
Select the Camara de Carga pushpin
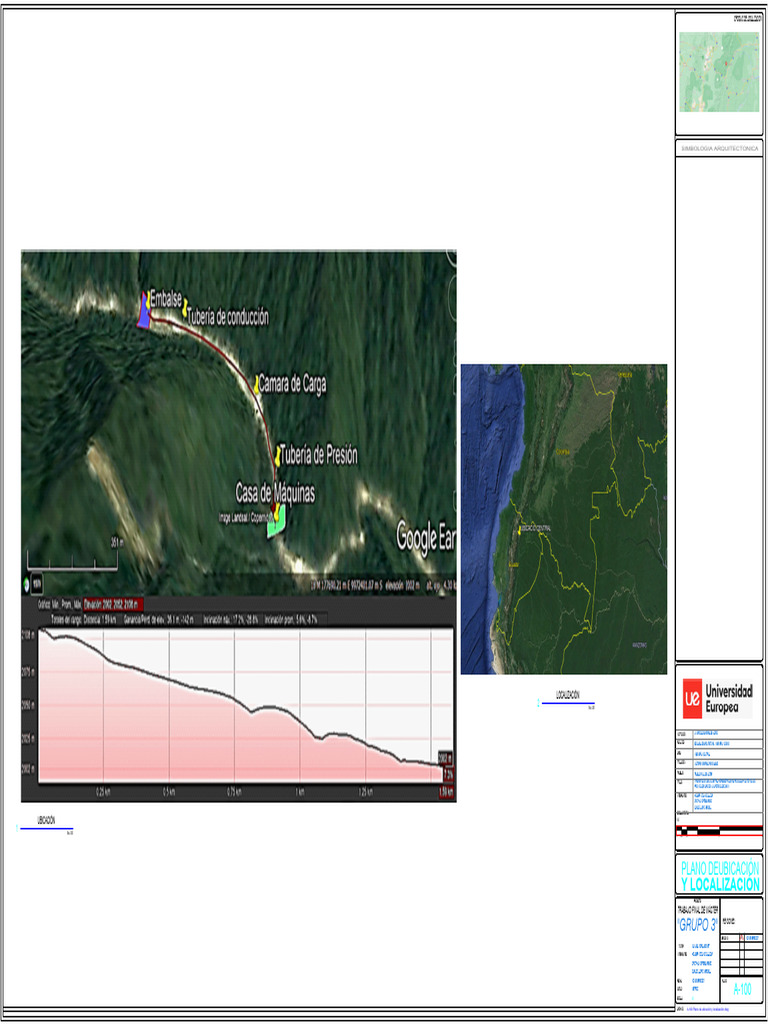coord(256,383)
